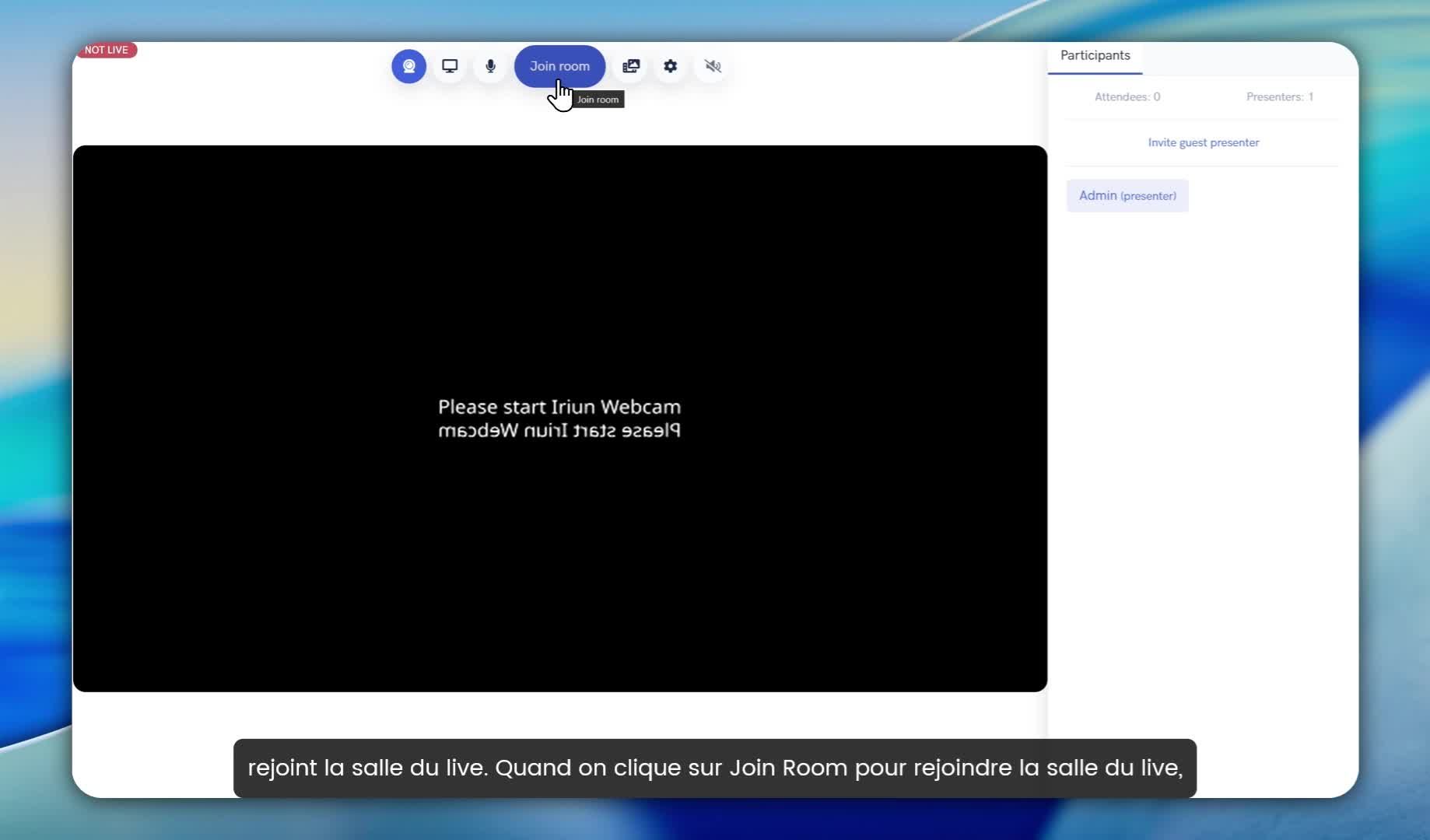This screenshot has height=840, width=1430.
Task: Switch to the Participants tab
Action: tap(1095, 56)
